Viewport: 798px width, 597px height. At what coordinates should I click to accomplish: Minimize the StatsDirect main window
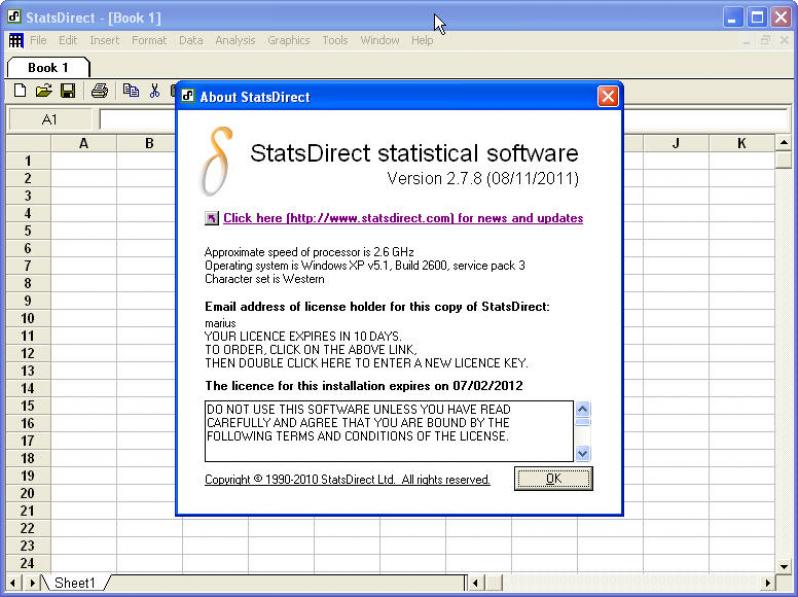(732, 17)
